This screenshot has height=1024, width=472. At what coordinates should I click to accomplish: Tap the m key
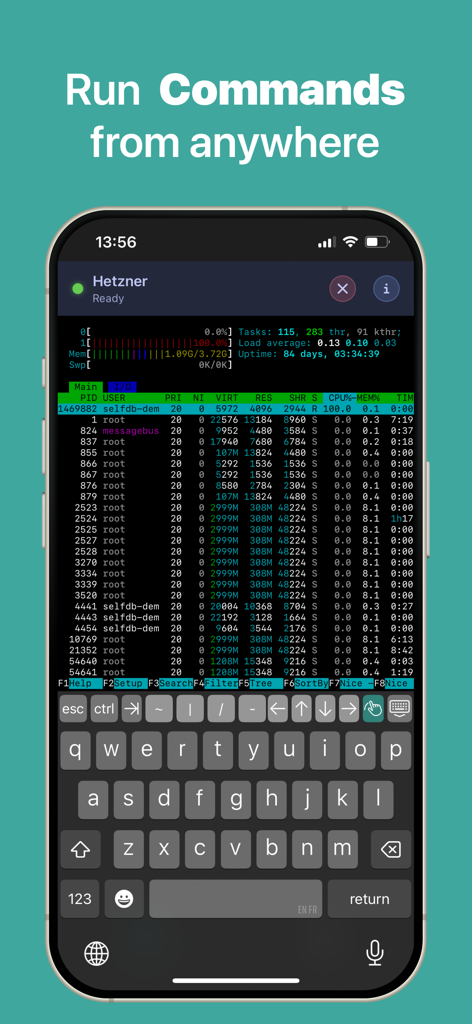point(343,849)
